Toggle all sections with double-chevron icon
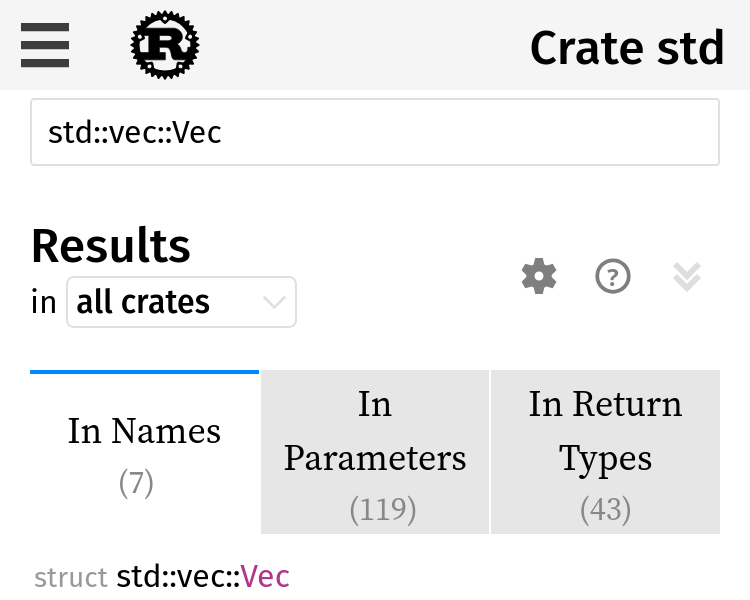Viewport: 750px width, 600px height. point(687,276)
